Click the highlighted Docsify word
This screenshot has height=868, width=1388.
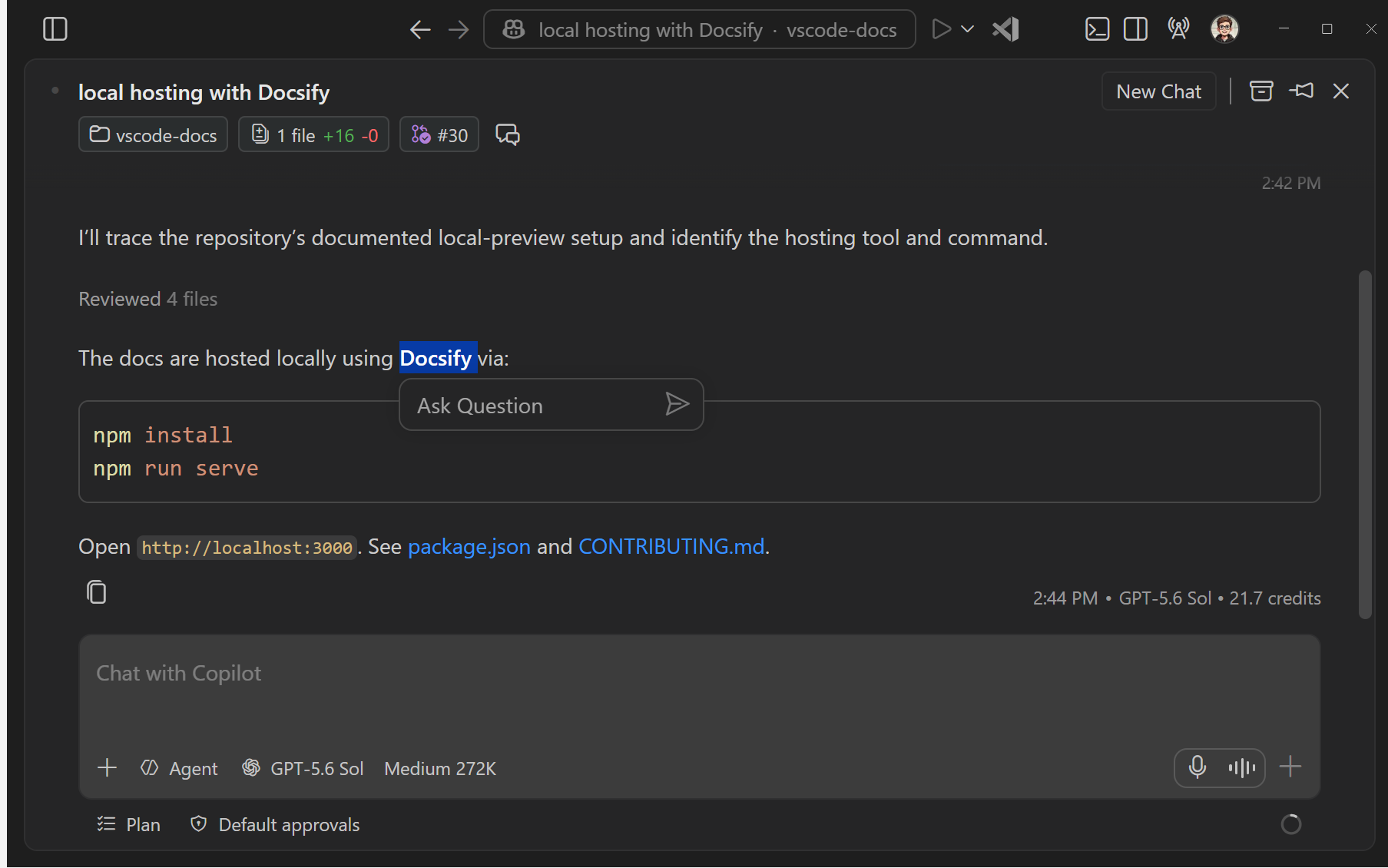(436, 358)
